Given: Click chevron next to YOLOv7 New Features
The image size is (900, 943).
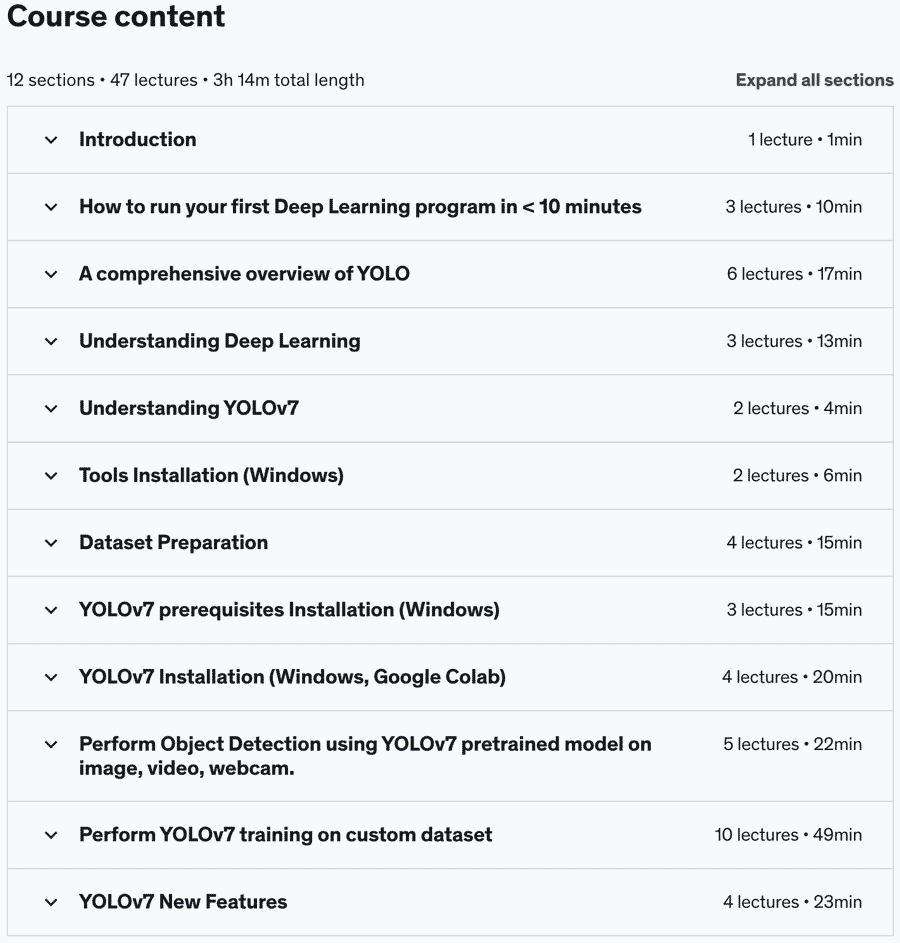Looking at the screenshot, I should tap(51, 902).
